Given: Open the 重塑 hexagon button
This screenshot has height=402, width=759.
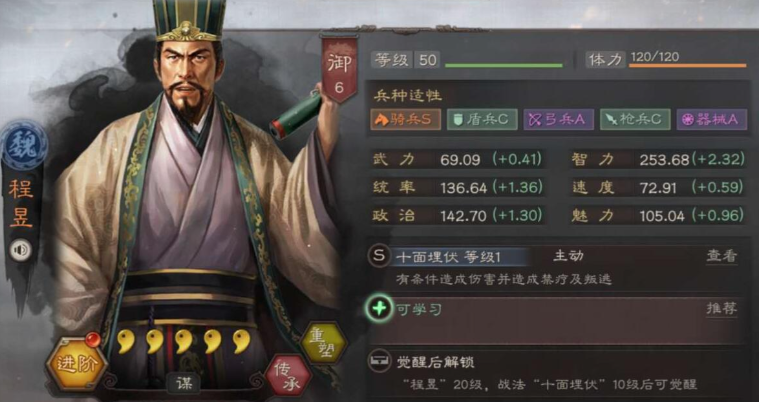Looking at the screenshot, I should pyautogui.click(x=323, y=343).
